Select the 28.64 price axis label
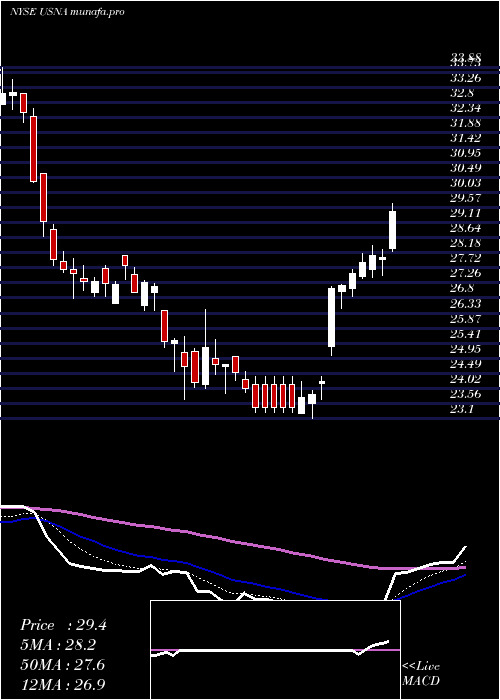 click(x=466, y=228)
